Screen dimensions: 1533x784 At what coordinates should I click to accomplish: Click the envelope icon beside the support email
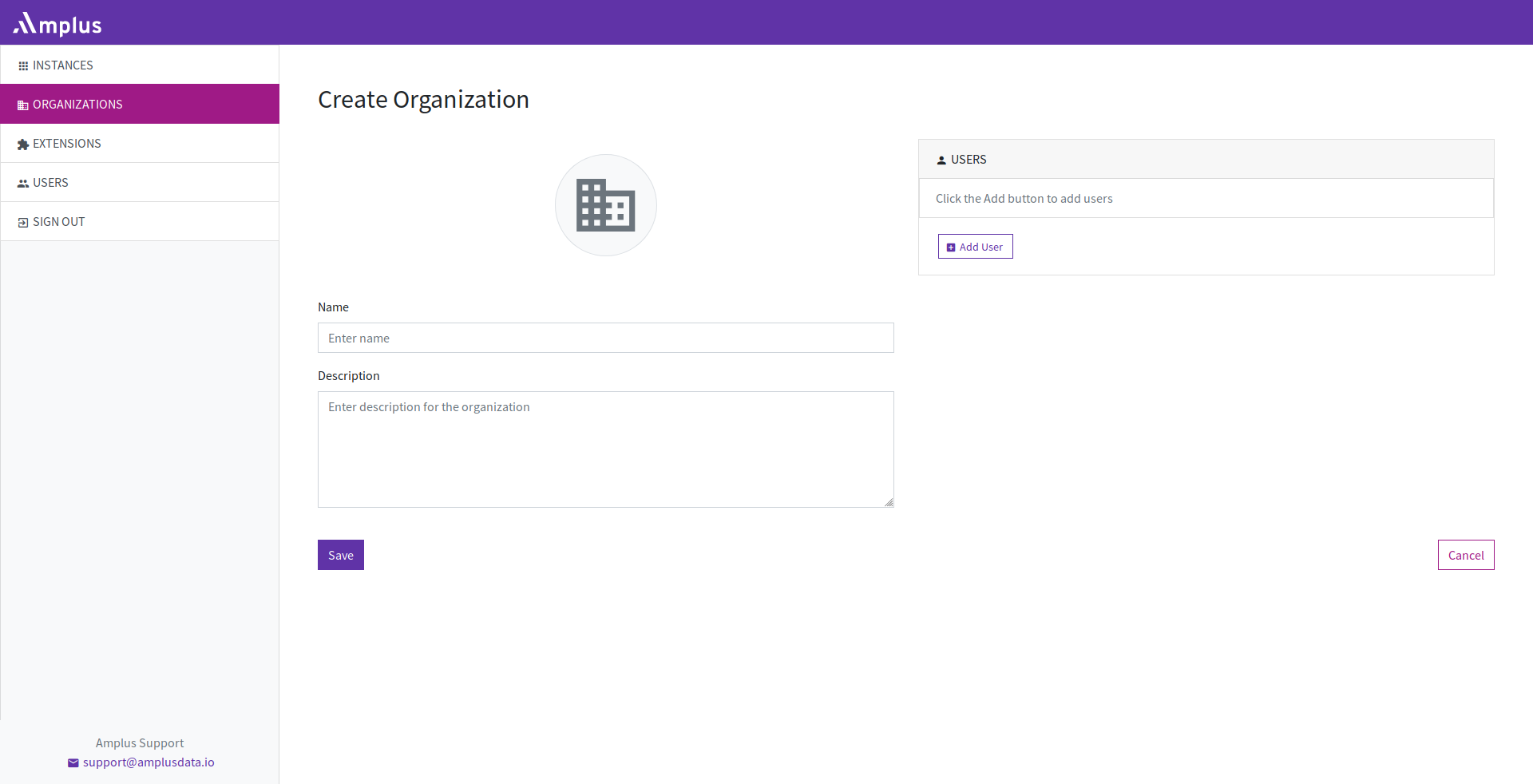click(73, 763)
